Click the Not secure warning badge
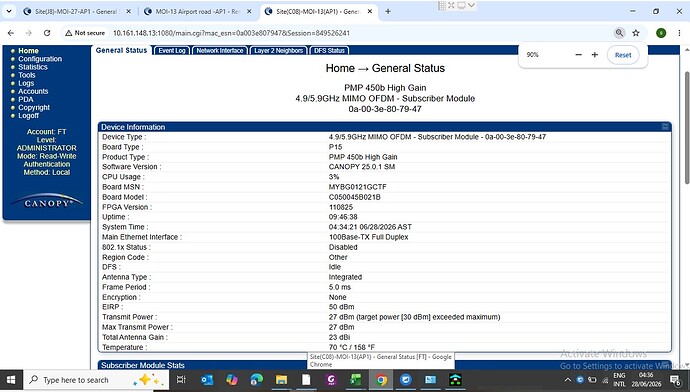The width and height of the screenshot is (690, 392). tap(85, 33)
